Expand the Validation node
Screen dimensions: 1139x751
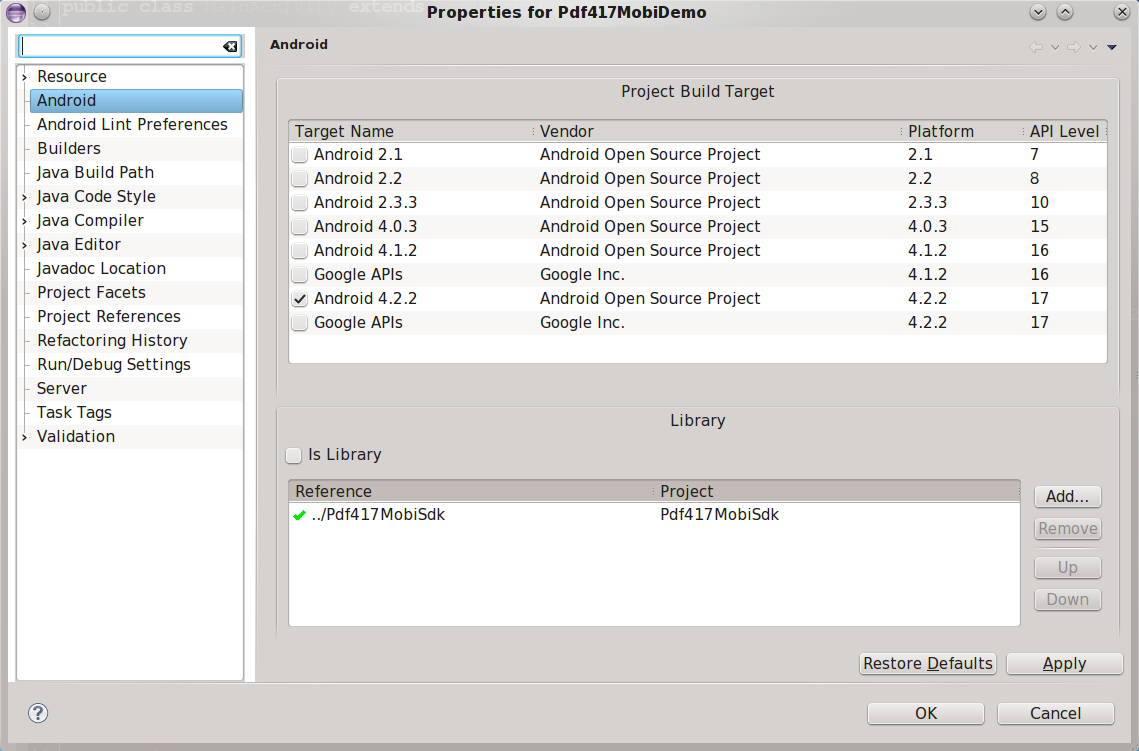pos(25,437)
